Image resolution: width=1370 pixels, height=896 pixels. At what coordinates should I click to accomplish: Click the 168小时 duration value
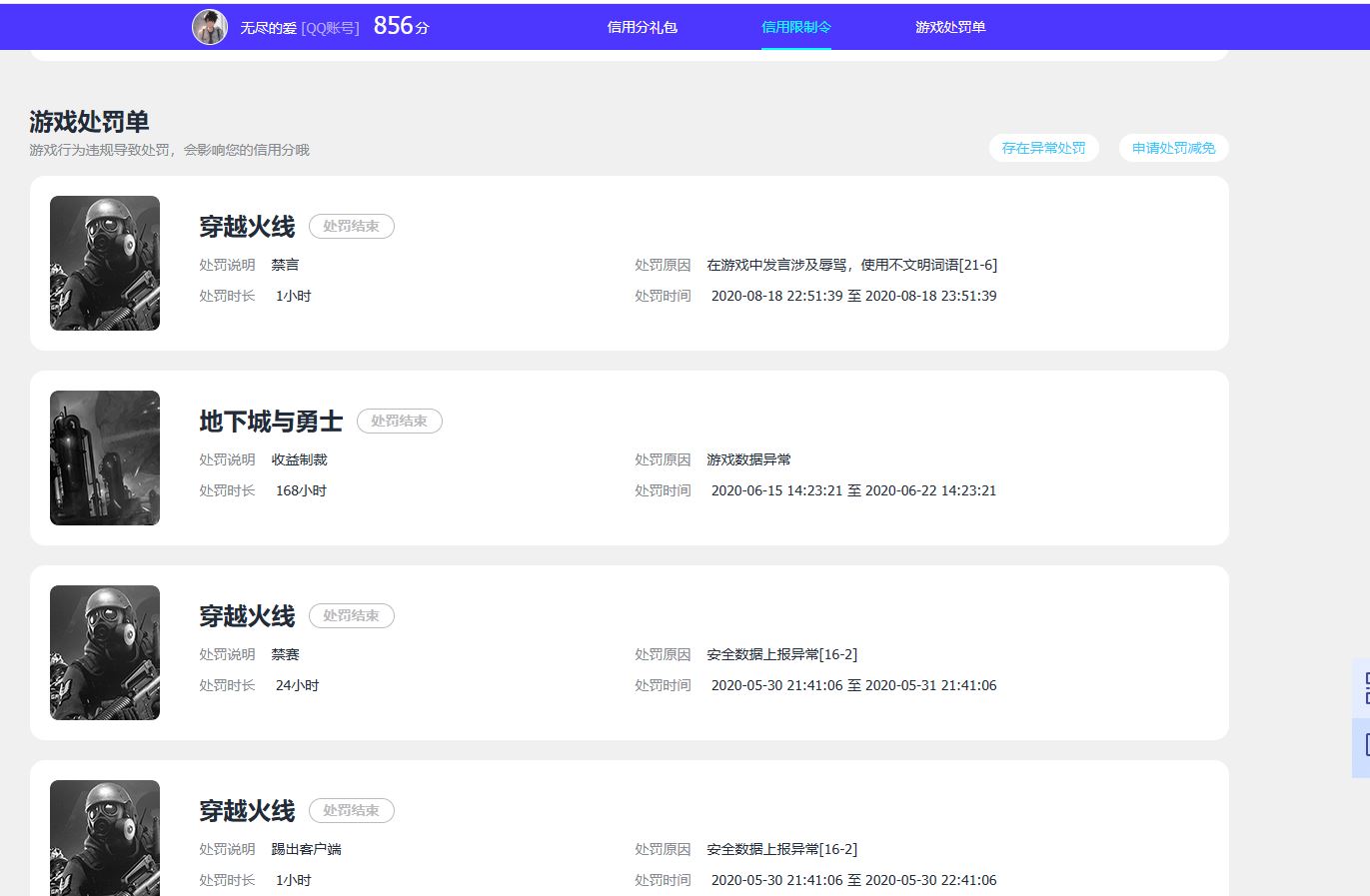point(301,490)
